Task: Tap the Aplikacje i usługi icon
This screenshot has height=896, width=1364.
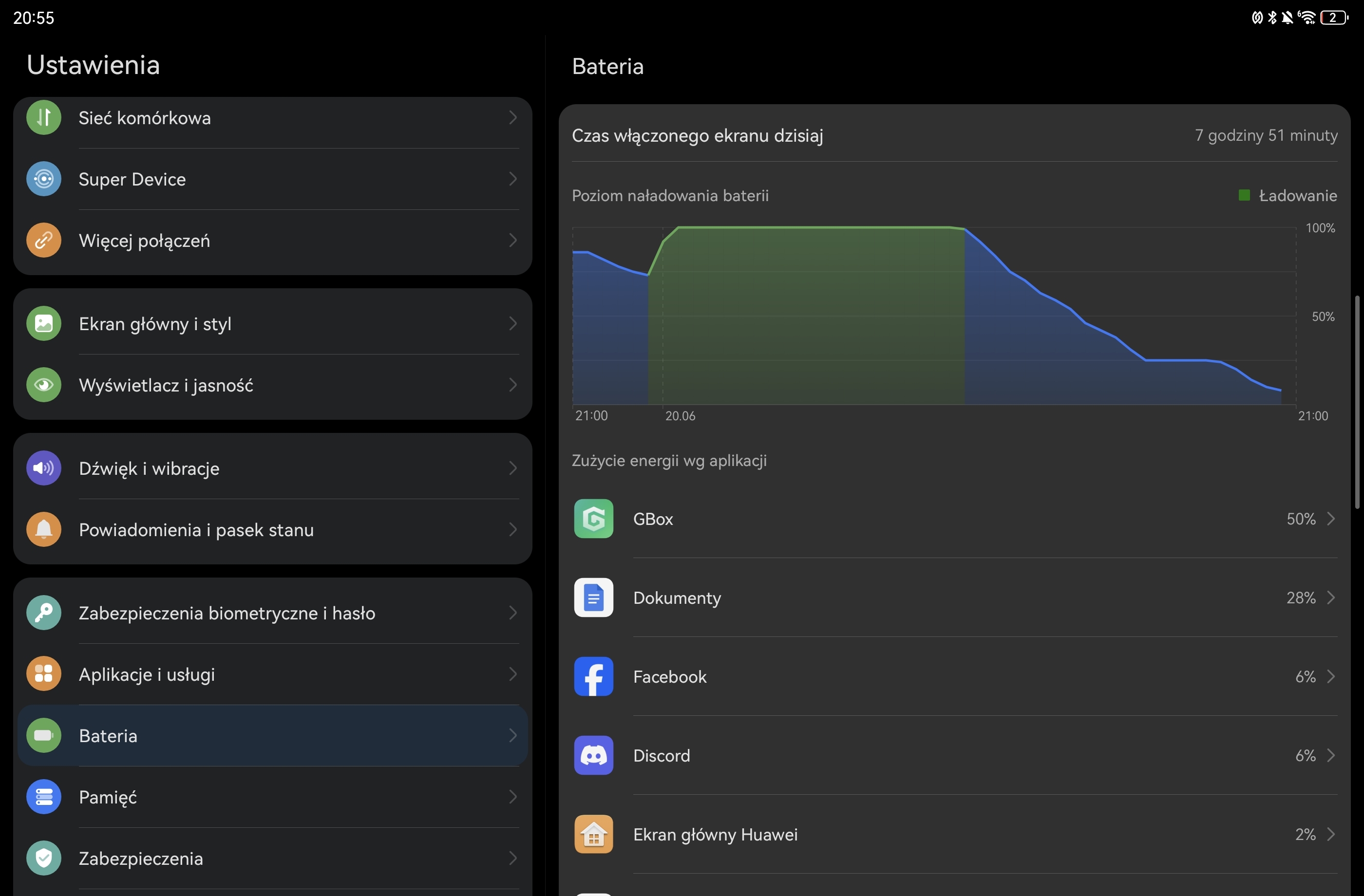Action: (43, 674)
